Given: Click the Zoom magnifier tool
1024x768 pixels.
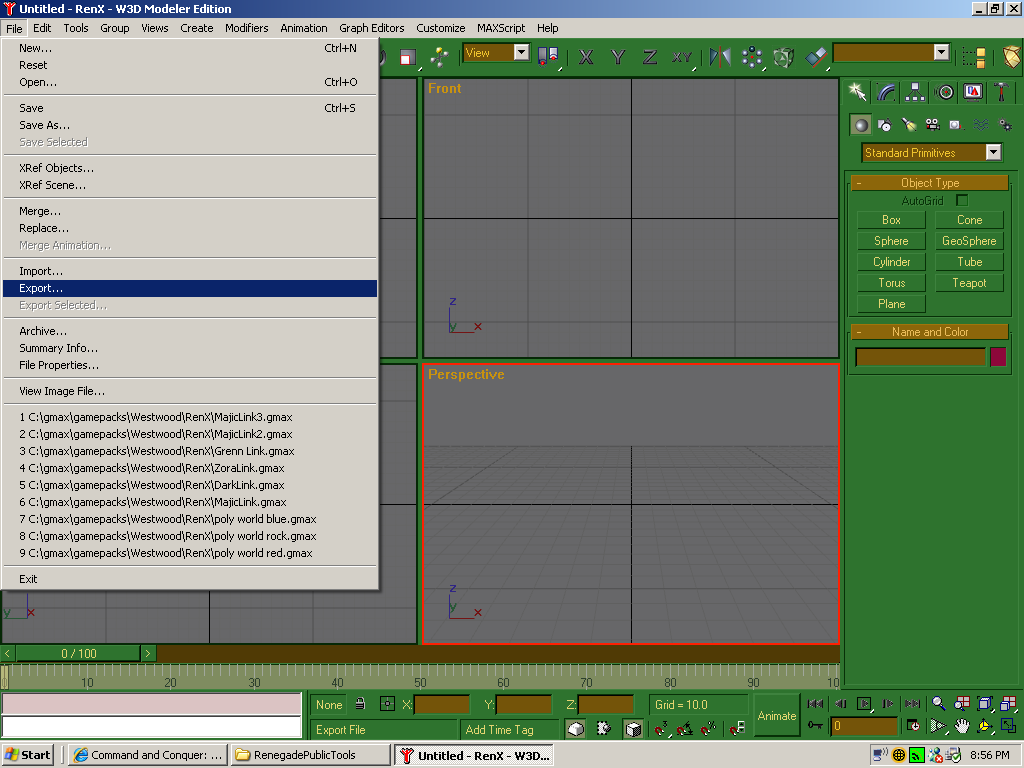Looking at the screenshot, I should click(938, 704).
